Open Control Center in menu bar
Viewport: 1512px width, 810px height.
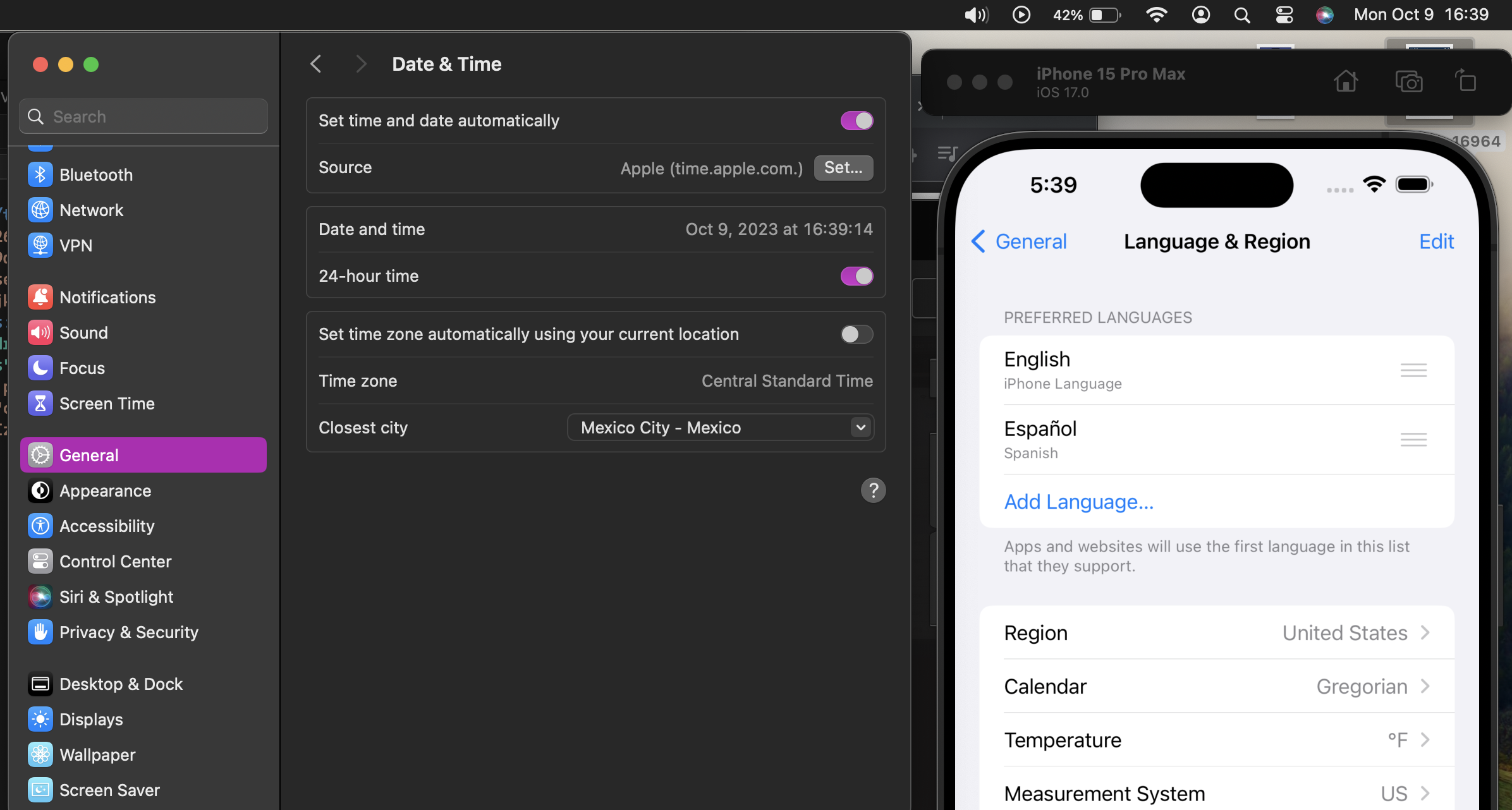tap(1284, 15)
